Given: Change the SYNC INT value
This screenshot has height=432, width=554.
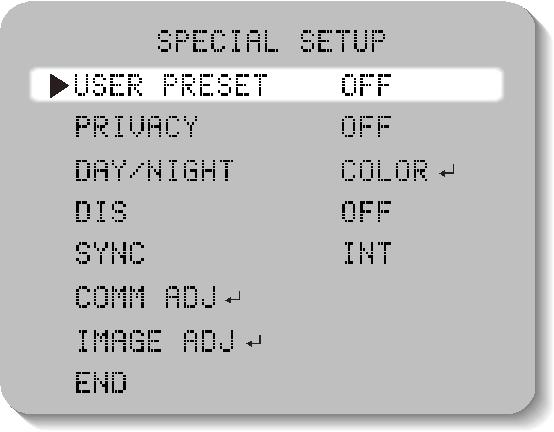Looking at the screenshot, I should [368, 253].
